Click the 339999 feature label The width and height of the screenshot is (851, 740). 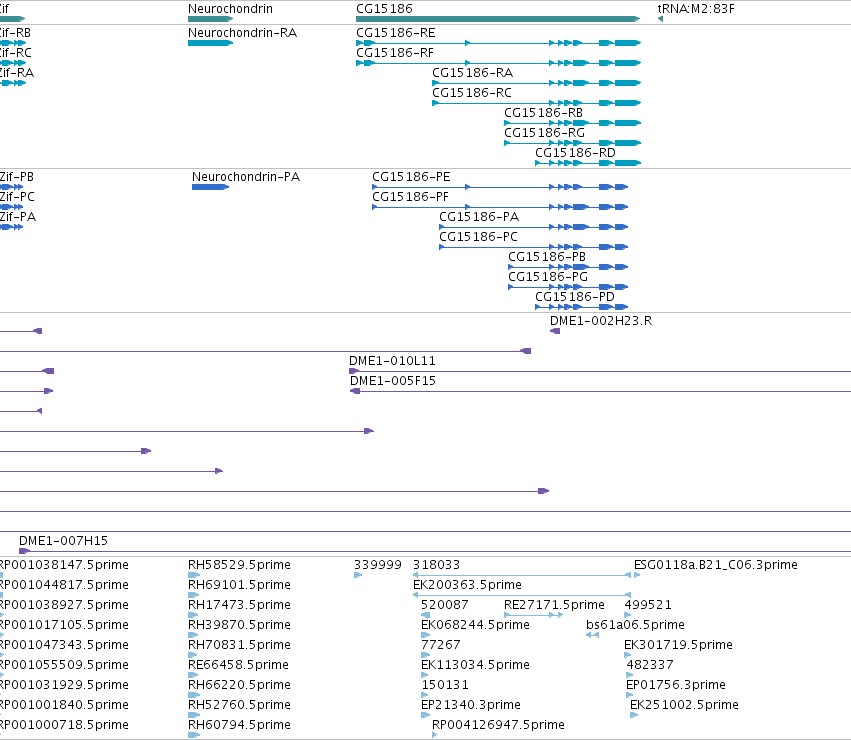coord(378,565)
